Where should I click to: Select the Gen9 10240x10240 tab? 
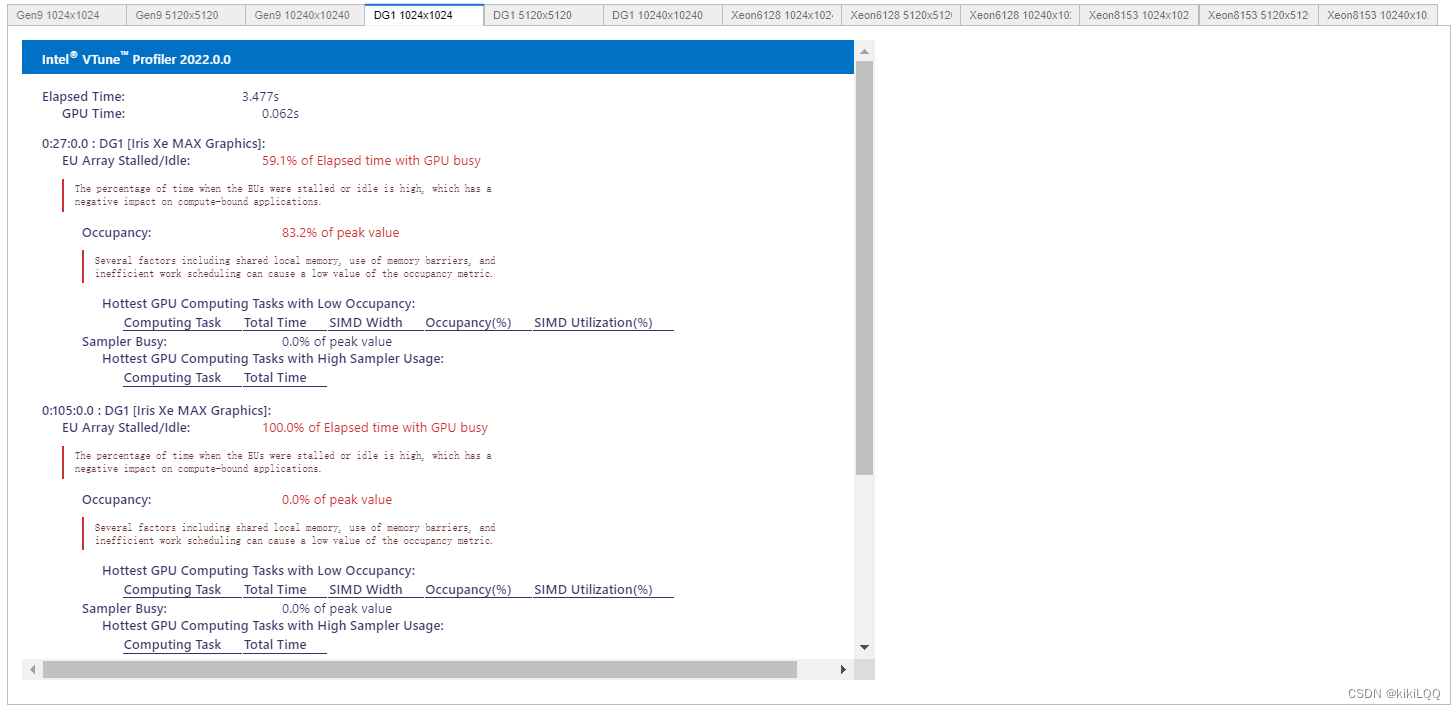(x=305, y=15)
